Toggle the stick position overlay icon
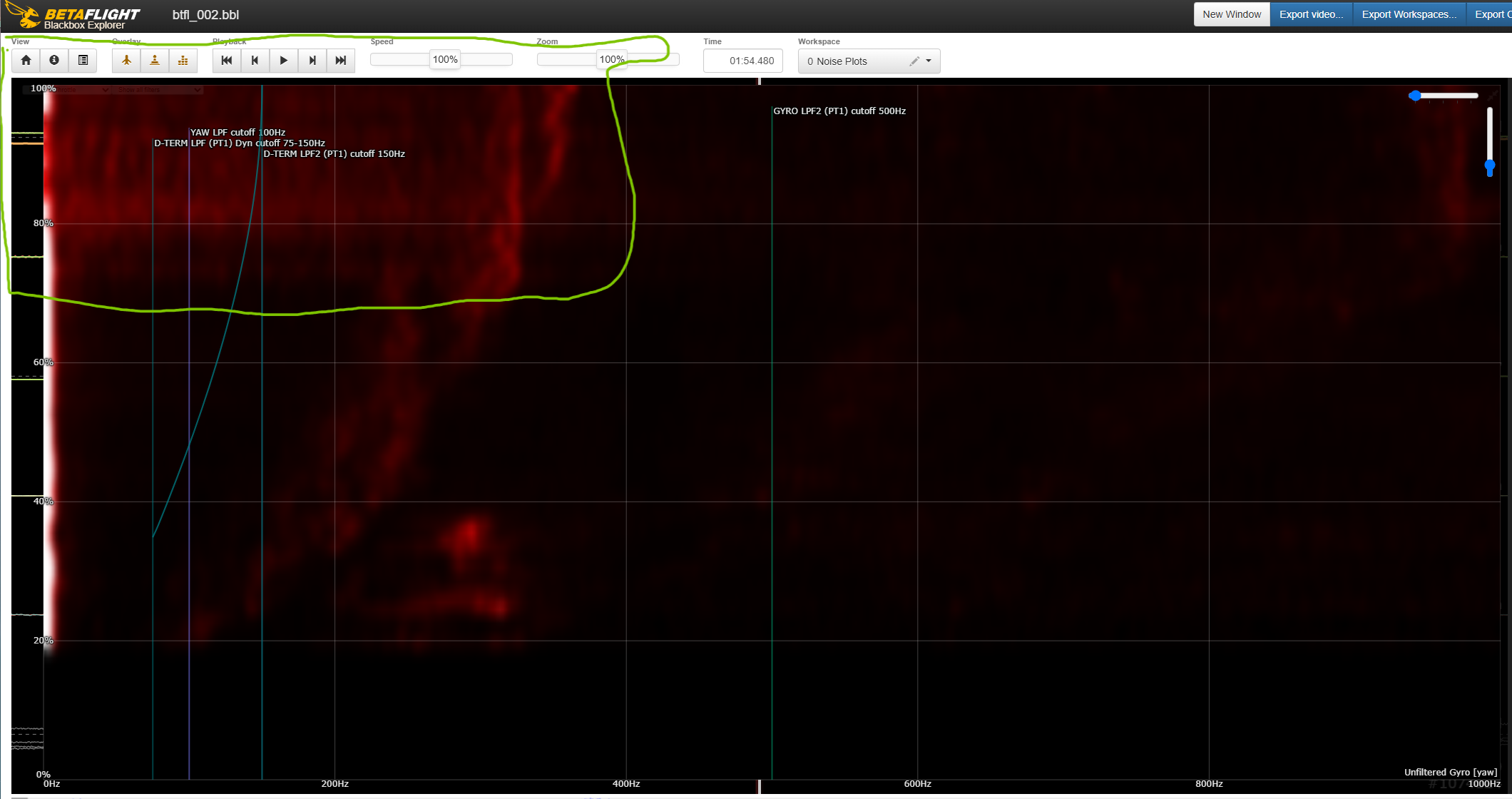Screen dimensions: 1512x799 tap(155, 61)
